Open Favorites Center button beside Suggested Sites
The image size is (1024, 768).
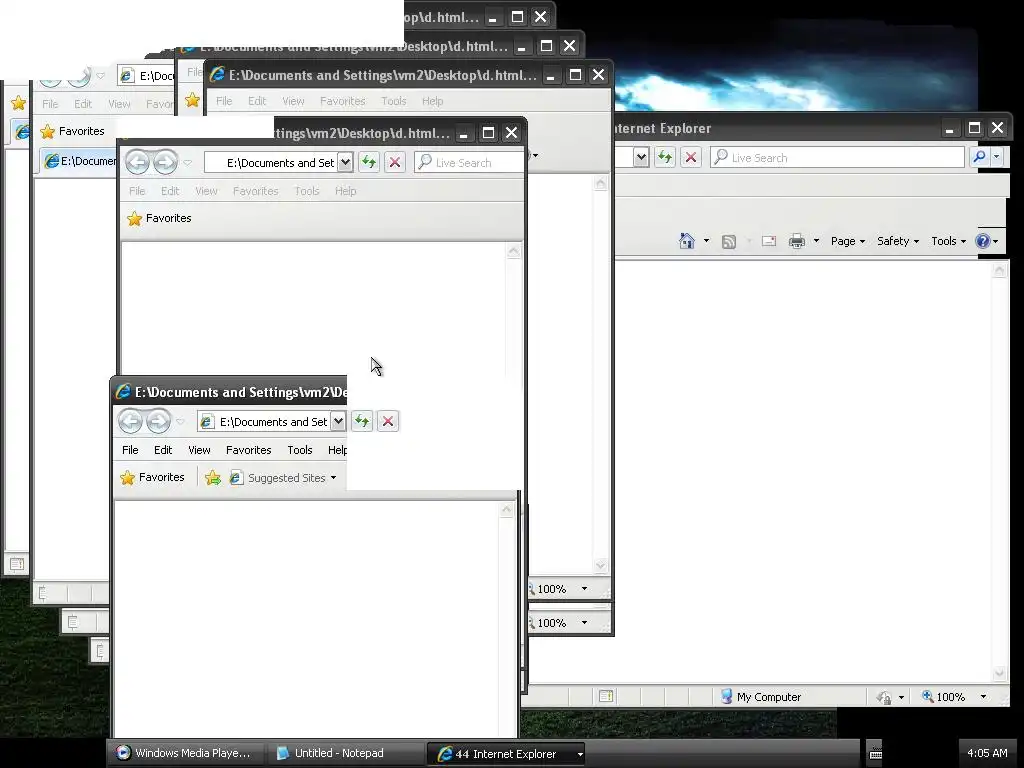153,477
